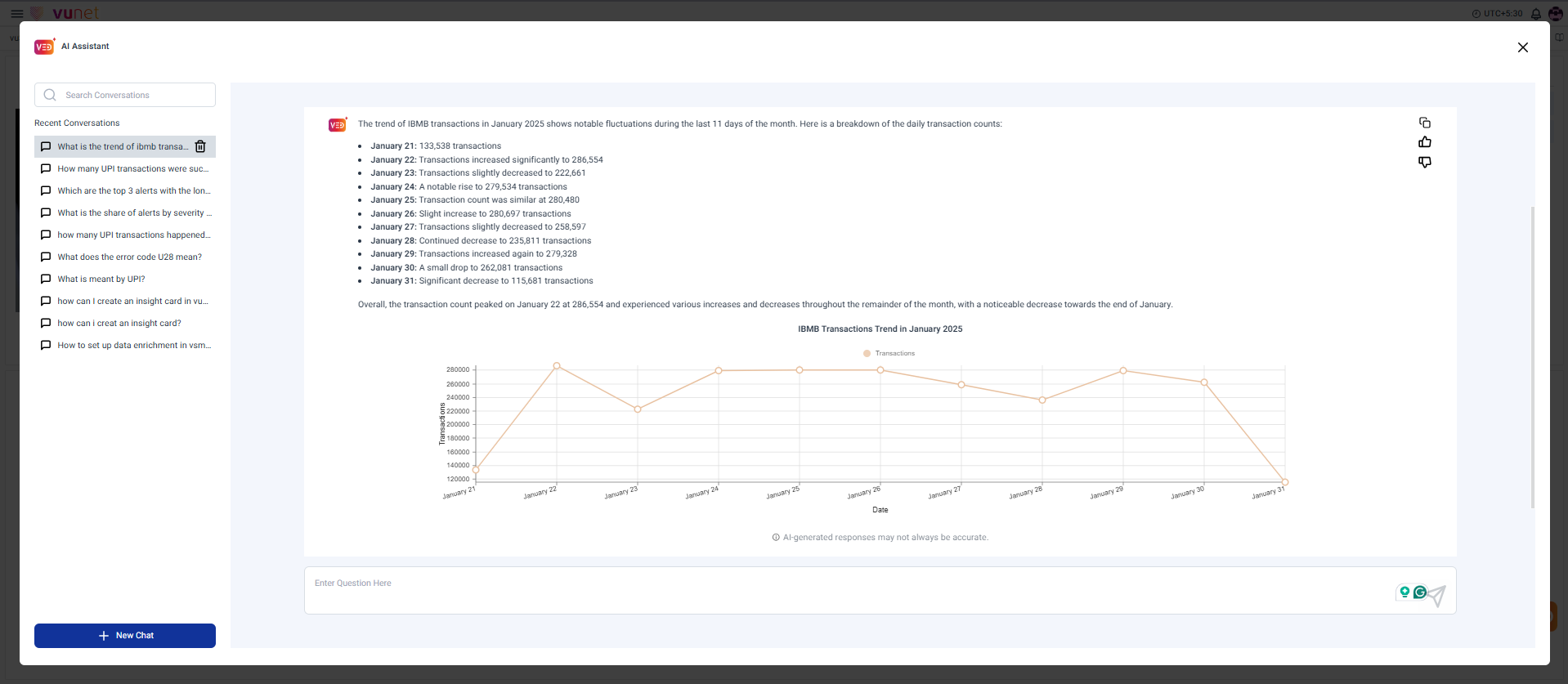Open the notifications bell icon
Viewport: 1568px width, 684px height.
pyautogui.click(x=1536, y=14)
